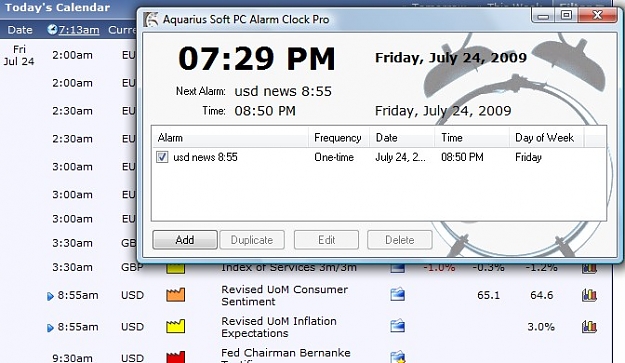Click the 'One-time' frequency cell
The width and height of the screenshot is (625, 363).
point(334,157)
